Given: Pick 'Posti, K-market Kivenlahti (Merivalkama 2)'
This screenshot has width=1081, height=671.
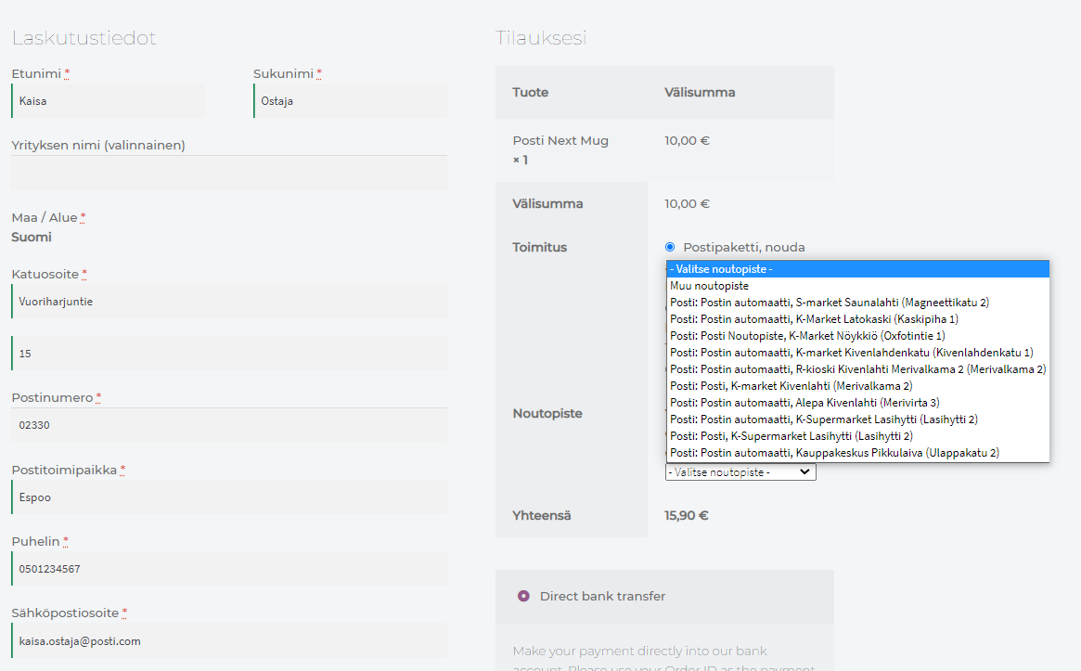Looking at the screenshot, I should (858, 386).
